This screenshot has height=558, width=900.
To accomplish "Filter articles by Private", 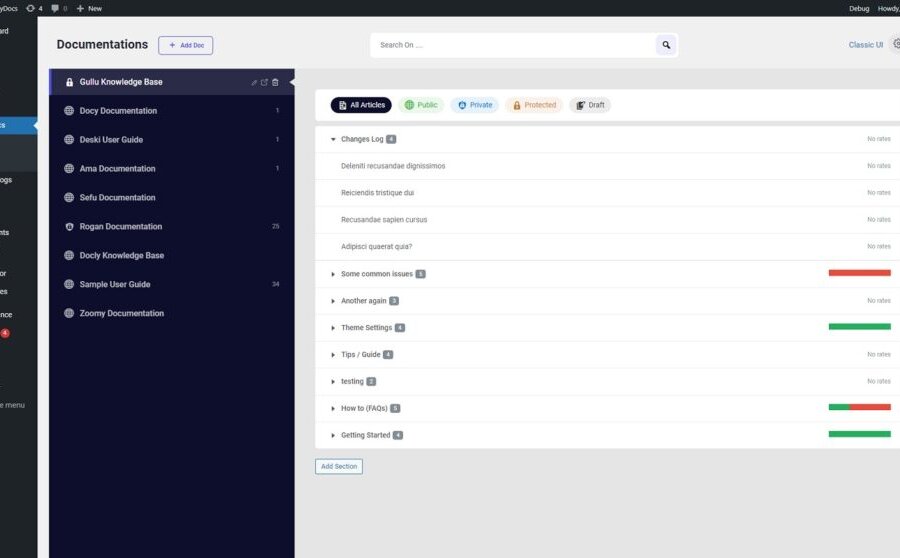I will click(475, 105).
